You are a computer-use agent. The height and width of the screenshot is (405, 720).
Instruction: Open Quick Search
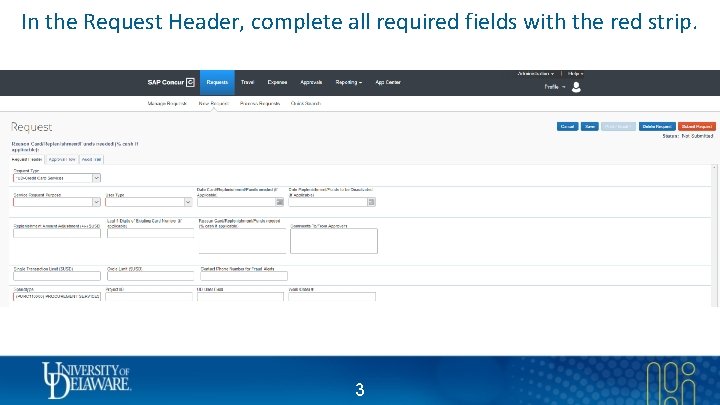click(306, 104)
